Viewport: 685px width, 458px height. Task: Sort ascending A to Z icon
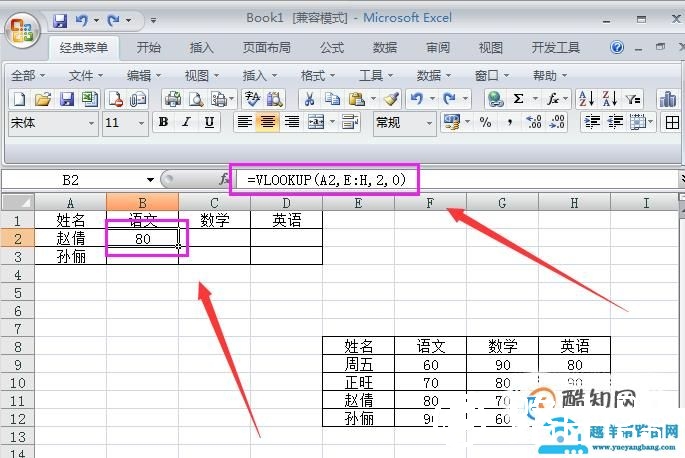click(x=586, y=99)
